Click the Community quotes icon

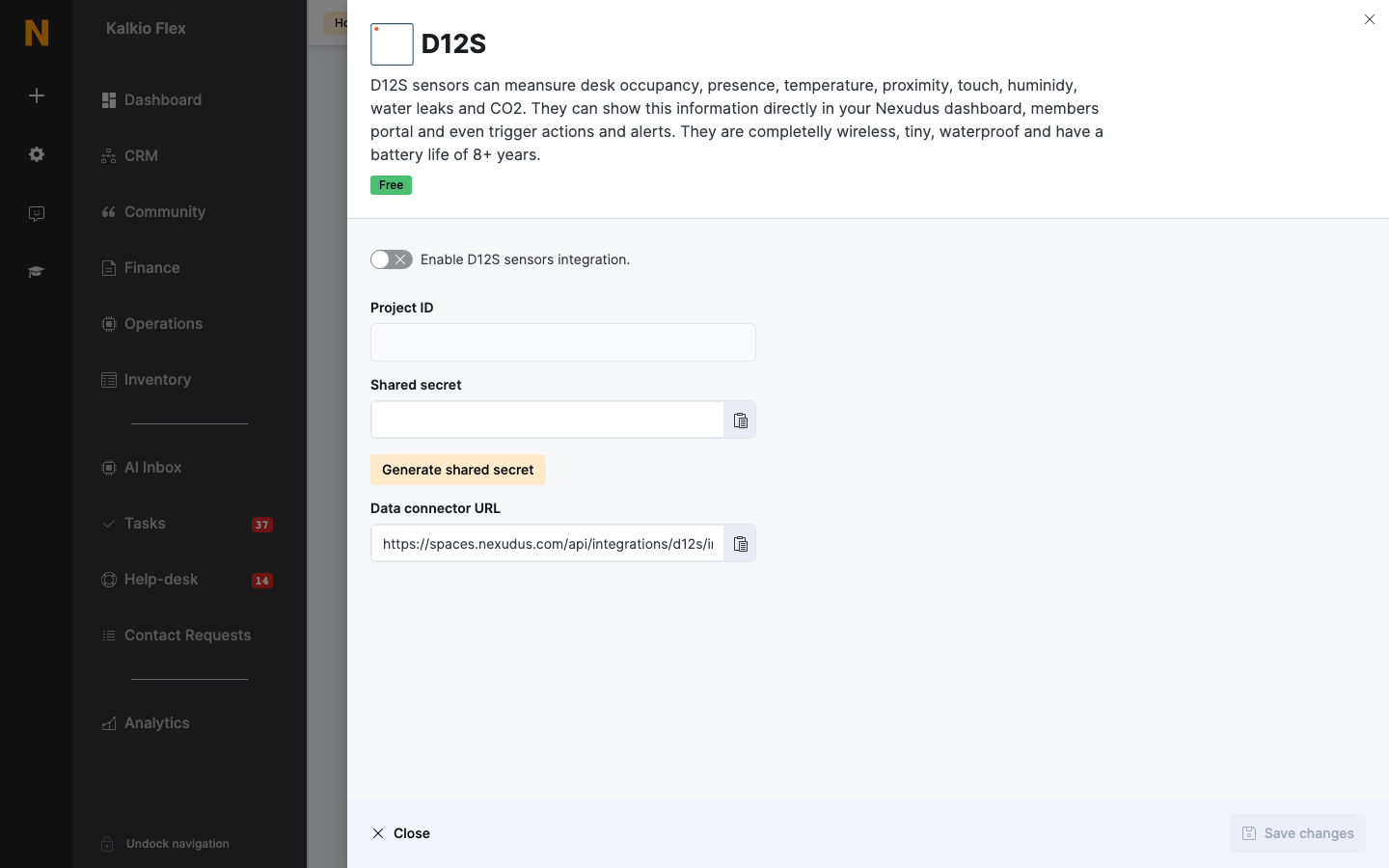click(109, 212)
